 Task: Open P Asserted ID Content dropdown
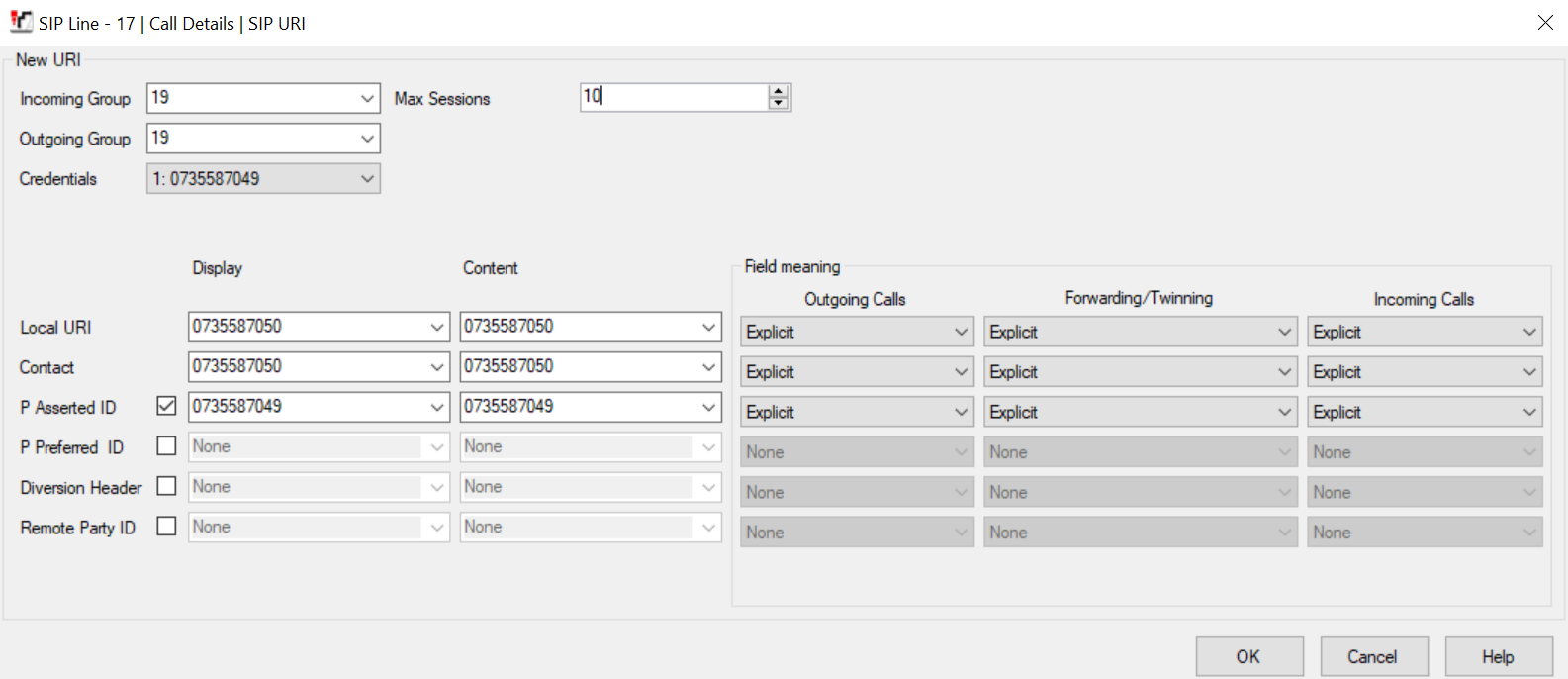click(709, 407)
